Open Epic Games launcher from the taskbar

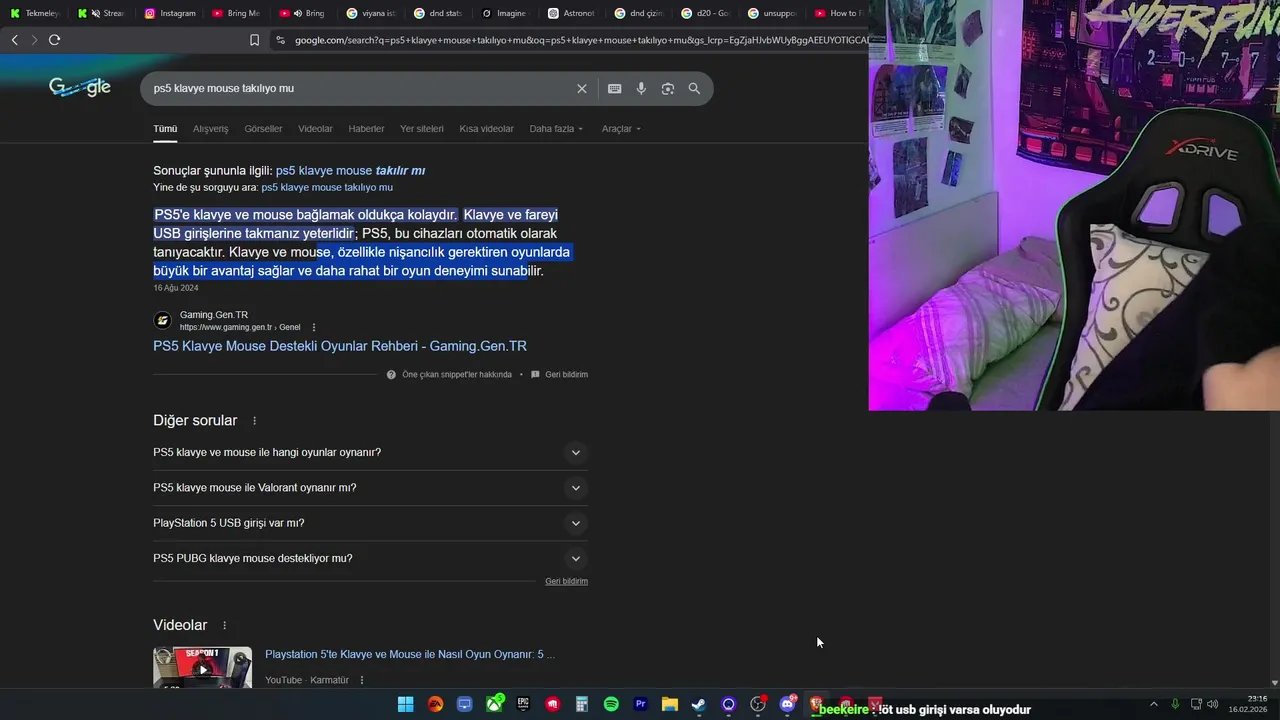tap(523, 704)
